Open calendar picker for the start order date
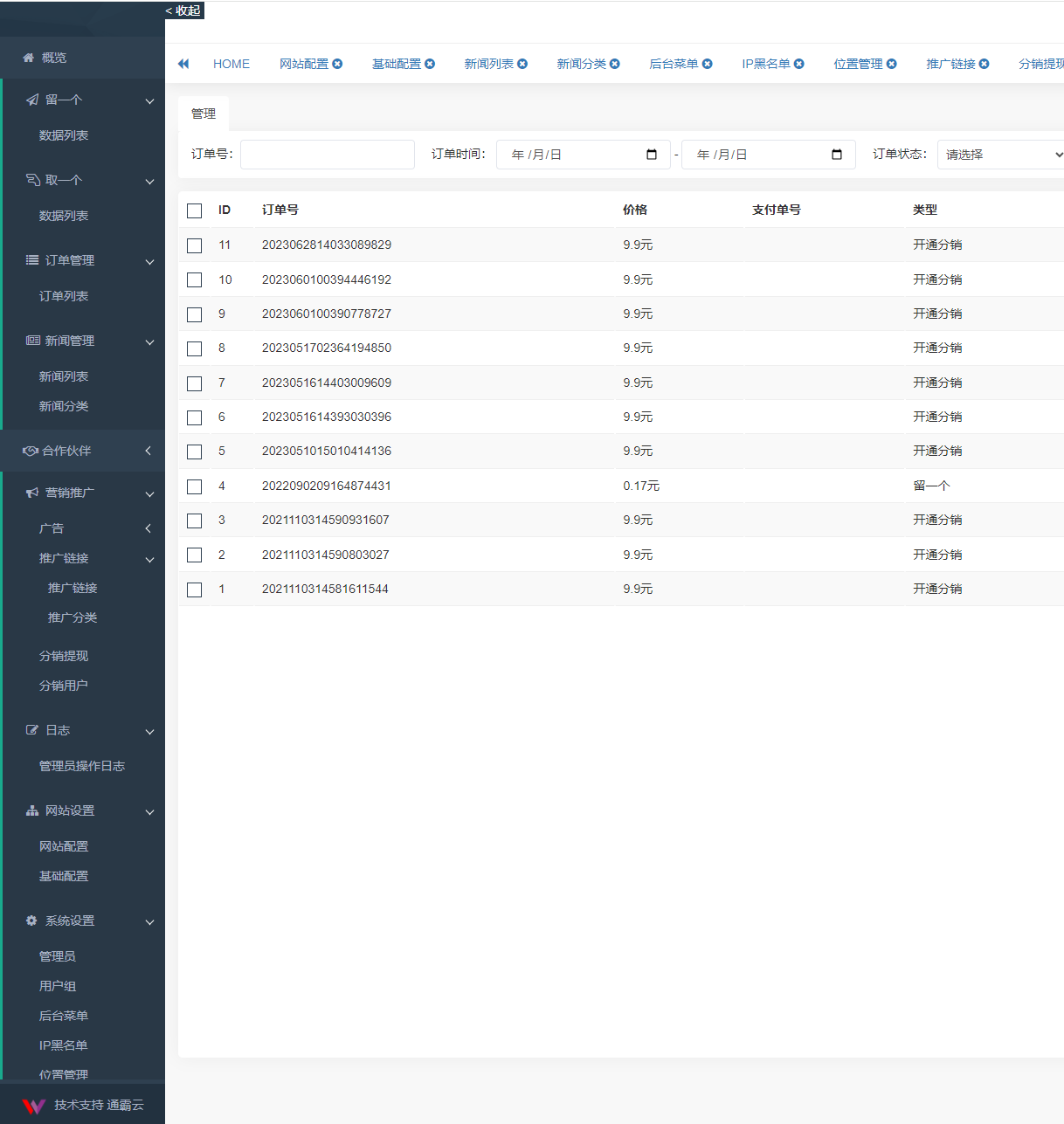The image size is (1064, 1124). point(652,155)
